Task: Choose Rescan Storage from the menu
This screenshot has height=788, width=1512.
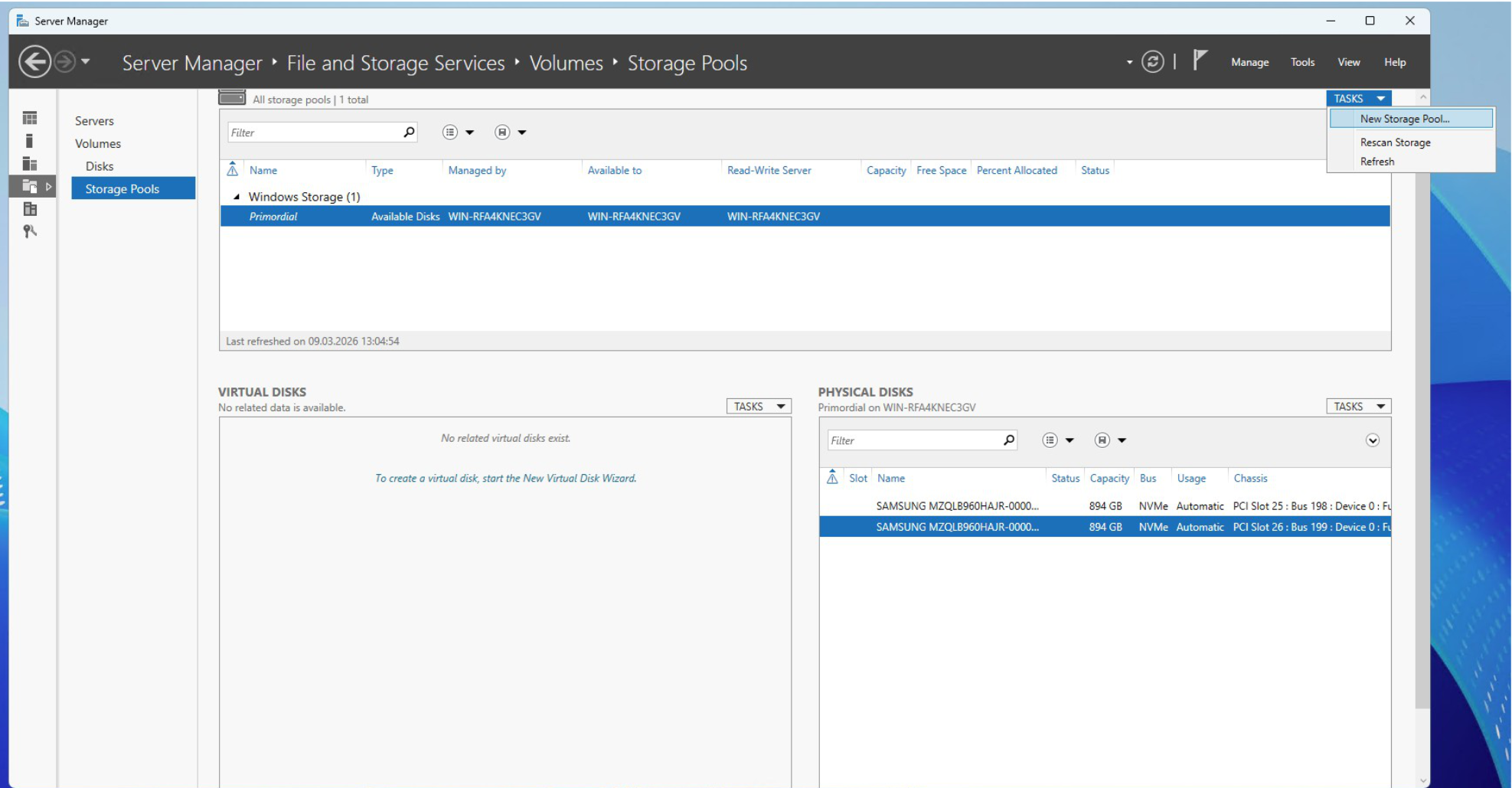Action: click(1395, 142)
